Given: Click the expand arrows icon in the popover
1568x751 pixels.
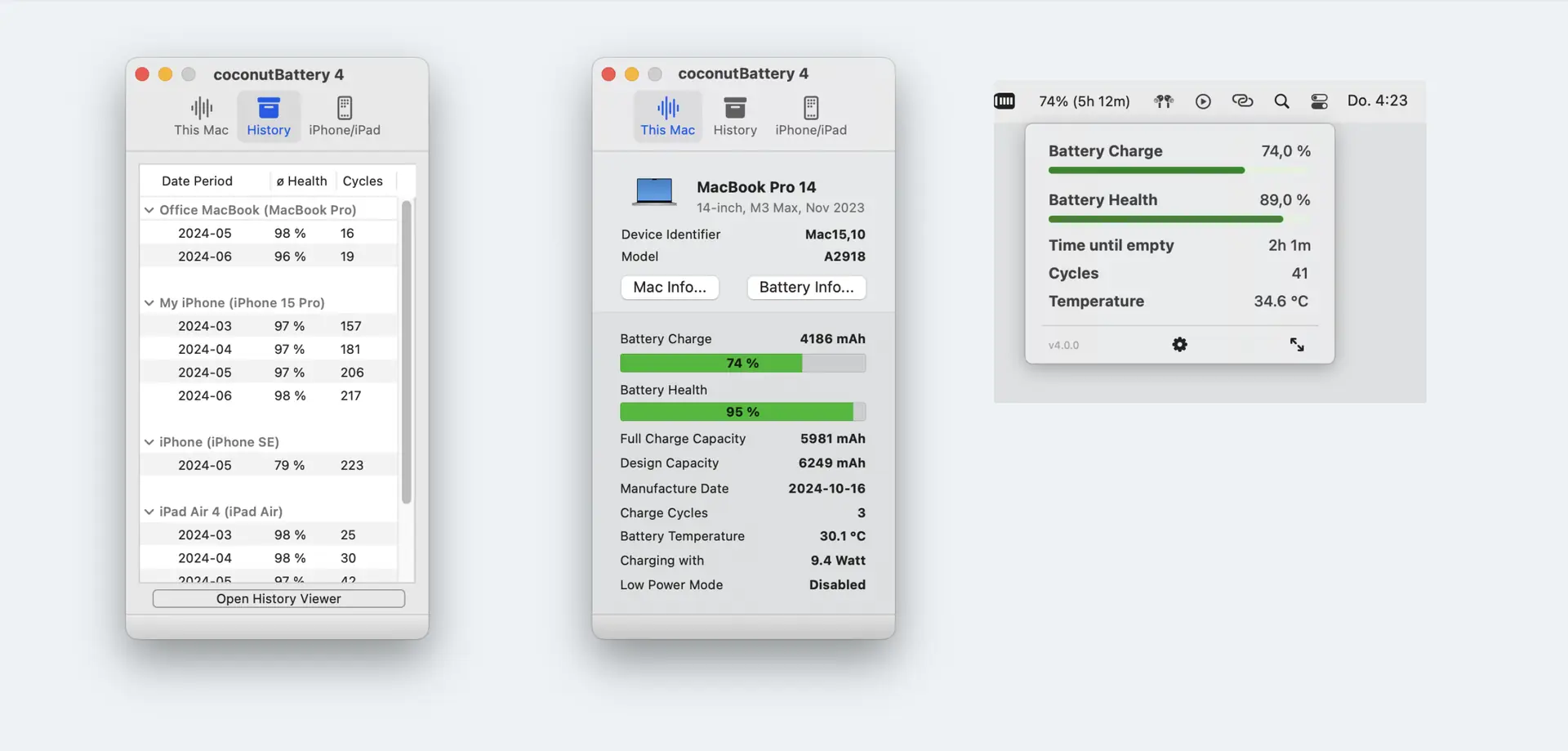Looking at the screenshot, I should 1297,345.
